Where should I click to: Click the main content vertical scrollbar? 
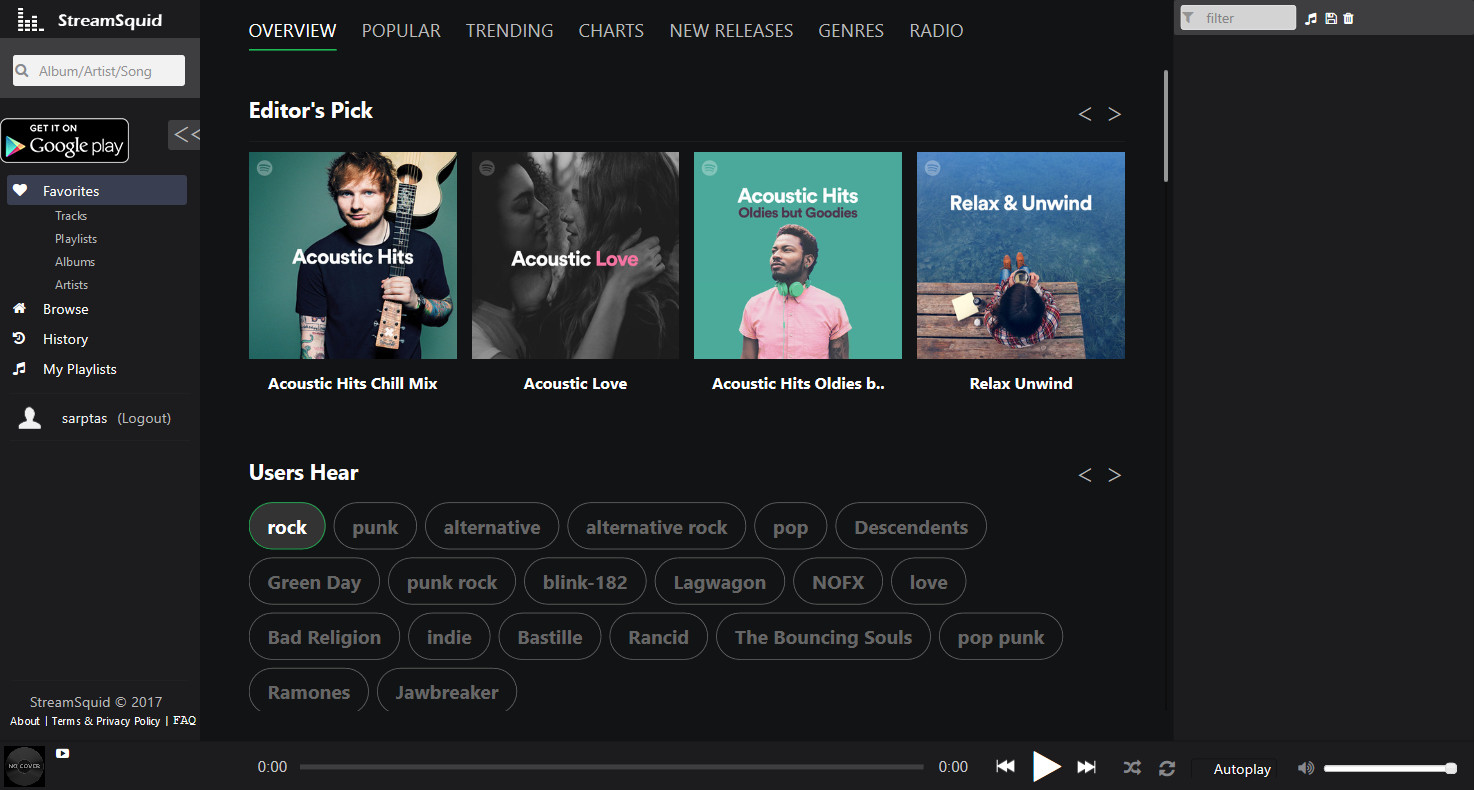[x=1165, y=125]
